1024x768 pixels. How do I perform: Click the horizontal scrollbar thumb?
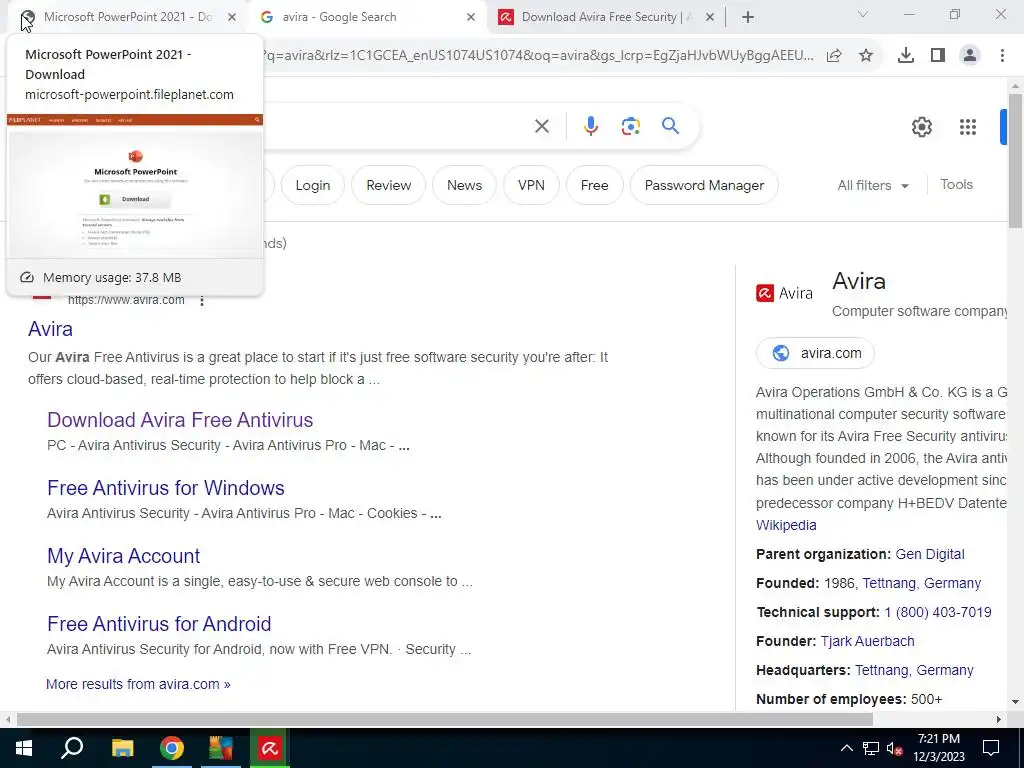pyautogui.click(x=445, y=720)
